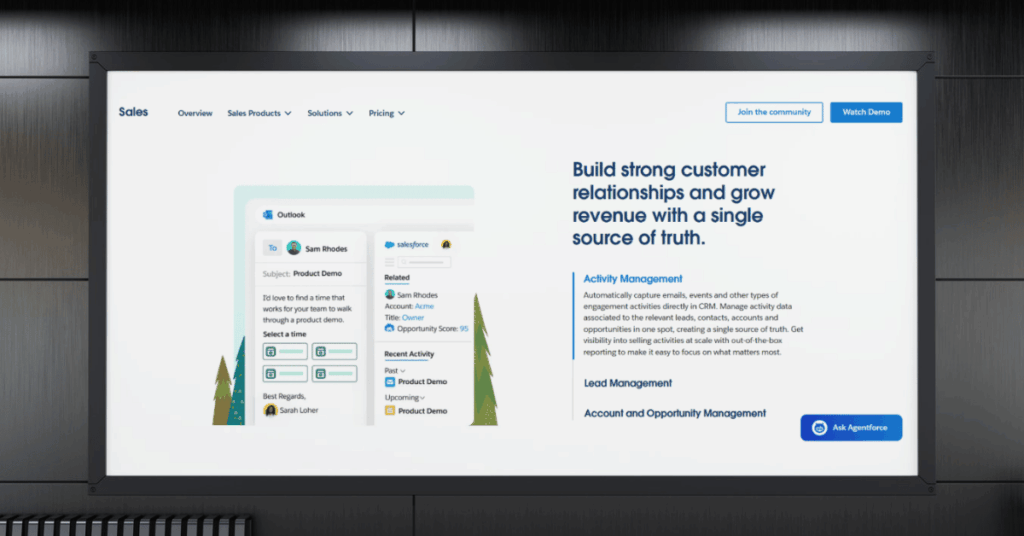The image size is (1024, 536).
Task: Click the Sales logo text
Action: (x=133, y=112)
